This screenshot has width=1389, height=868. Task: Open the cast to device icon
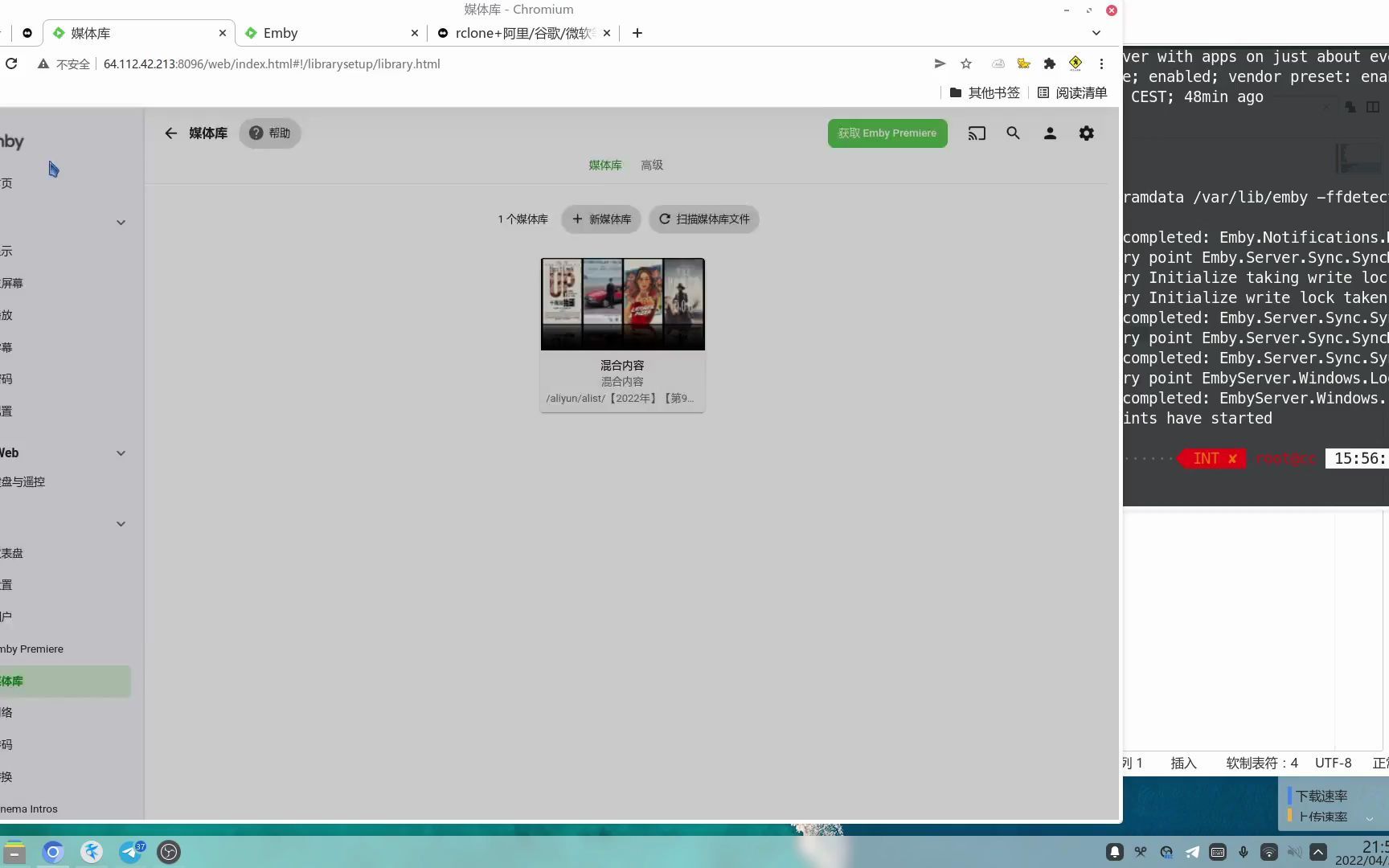point(977,133)
